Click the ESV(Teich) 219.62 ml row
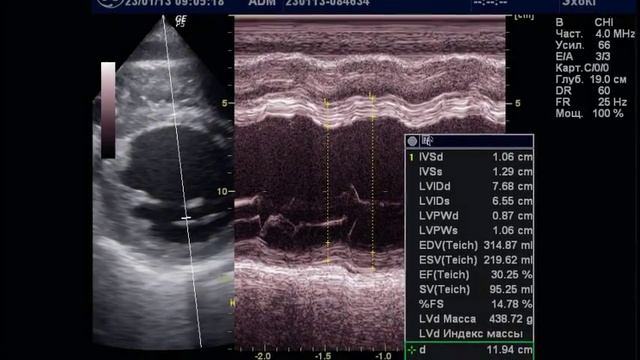The image size is (640, 360). (469, 260)
